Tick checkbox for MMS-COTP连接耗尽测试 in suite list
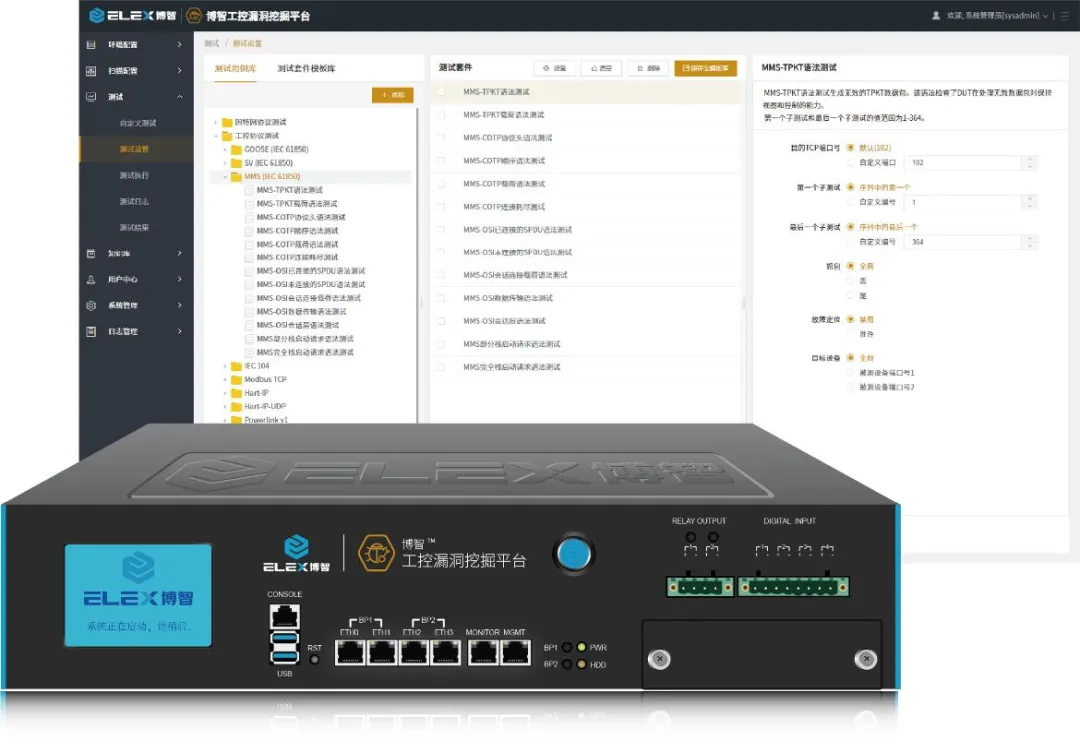1080x753 pixels. click(441, 207)
